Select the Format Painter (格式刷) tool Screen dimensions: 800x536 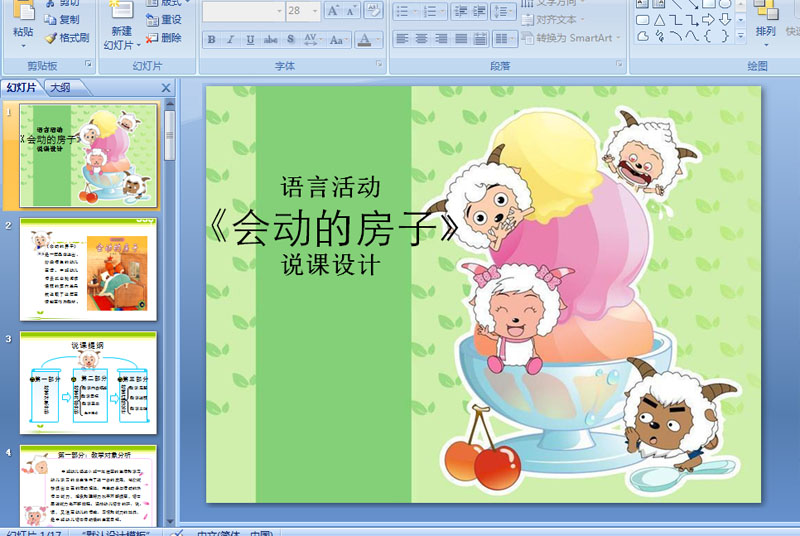[67, 37]
